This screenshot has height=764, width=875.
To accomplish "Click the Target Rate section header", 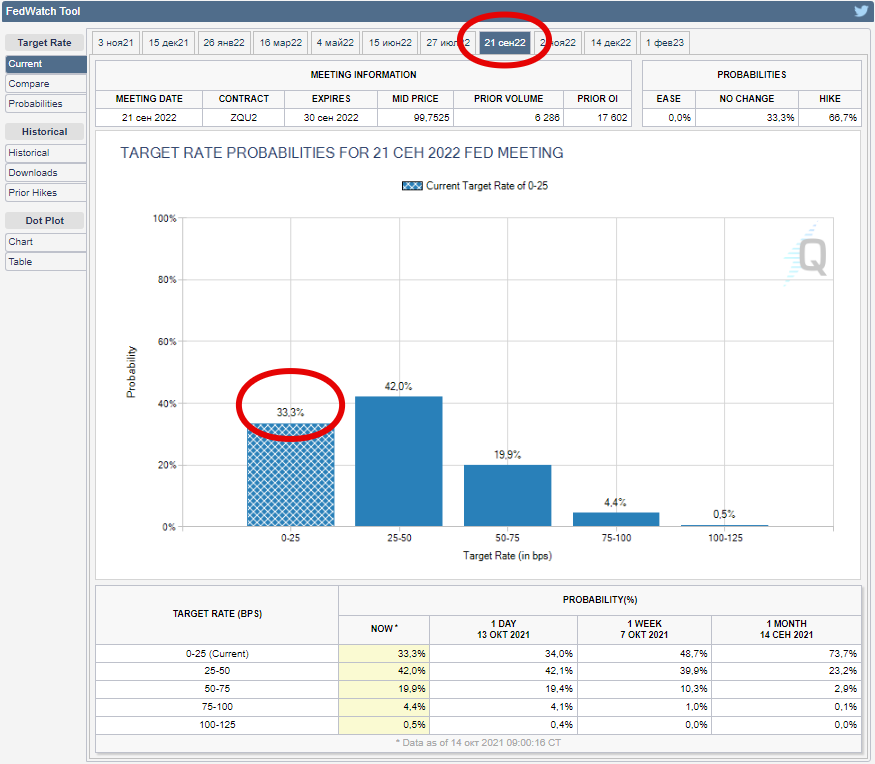I will click(x=45, y=42).
